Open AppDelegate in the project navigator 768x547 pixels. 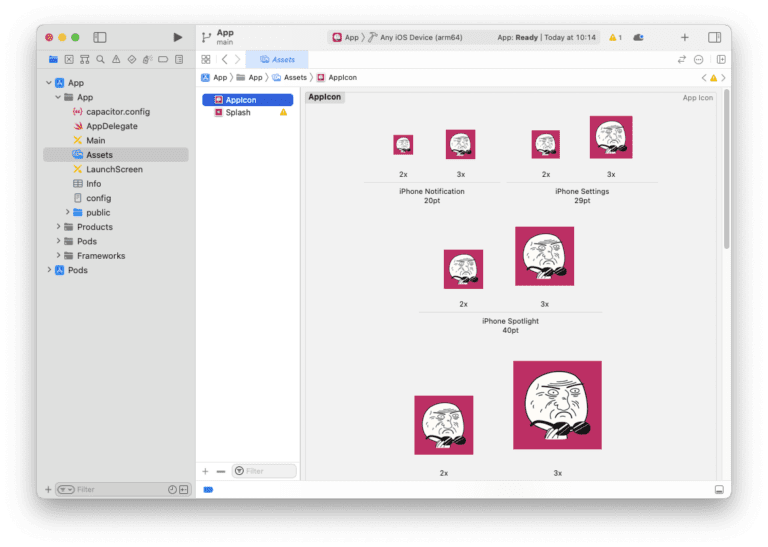111,126
